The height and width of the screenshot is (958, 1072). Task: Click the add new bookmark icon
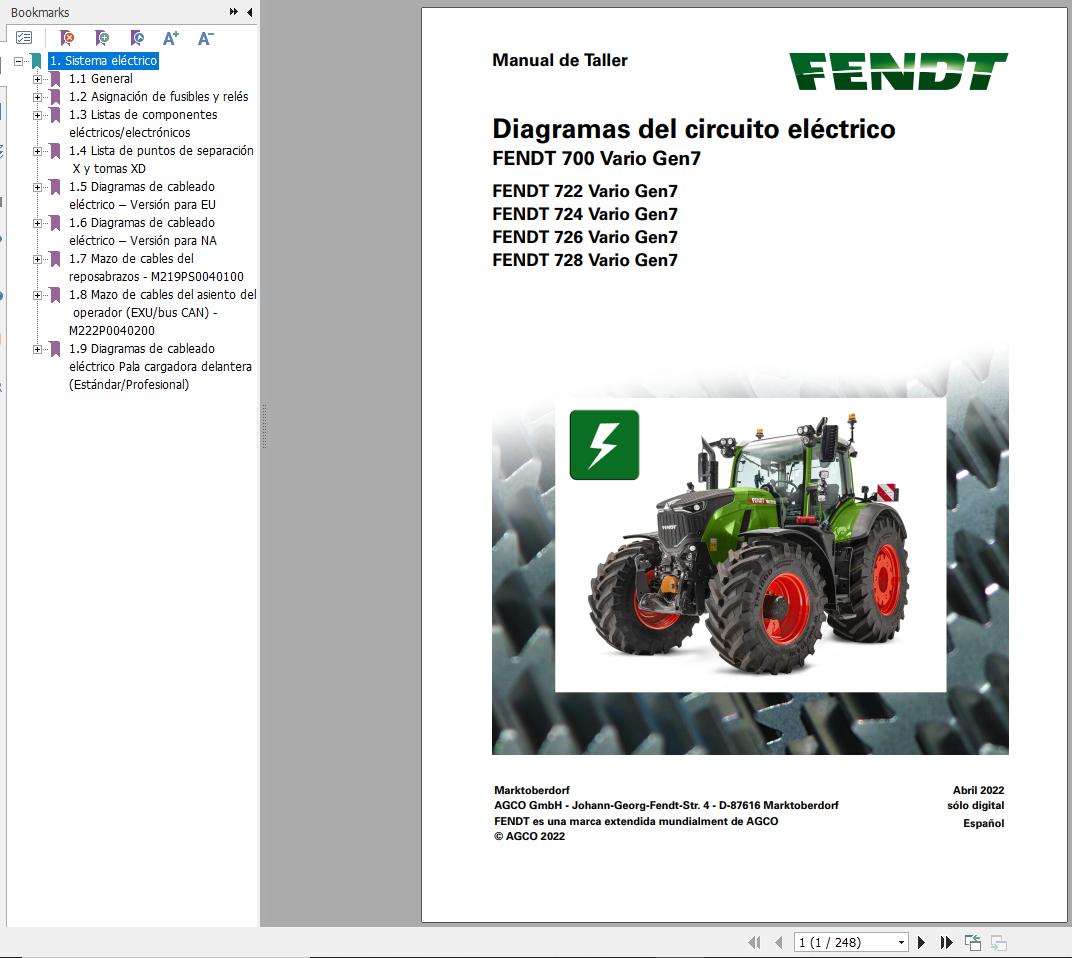click(x=101, y=38)
